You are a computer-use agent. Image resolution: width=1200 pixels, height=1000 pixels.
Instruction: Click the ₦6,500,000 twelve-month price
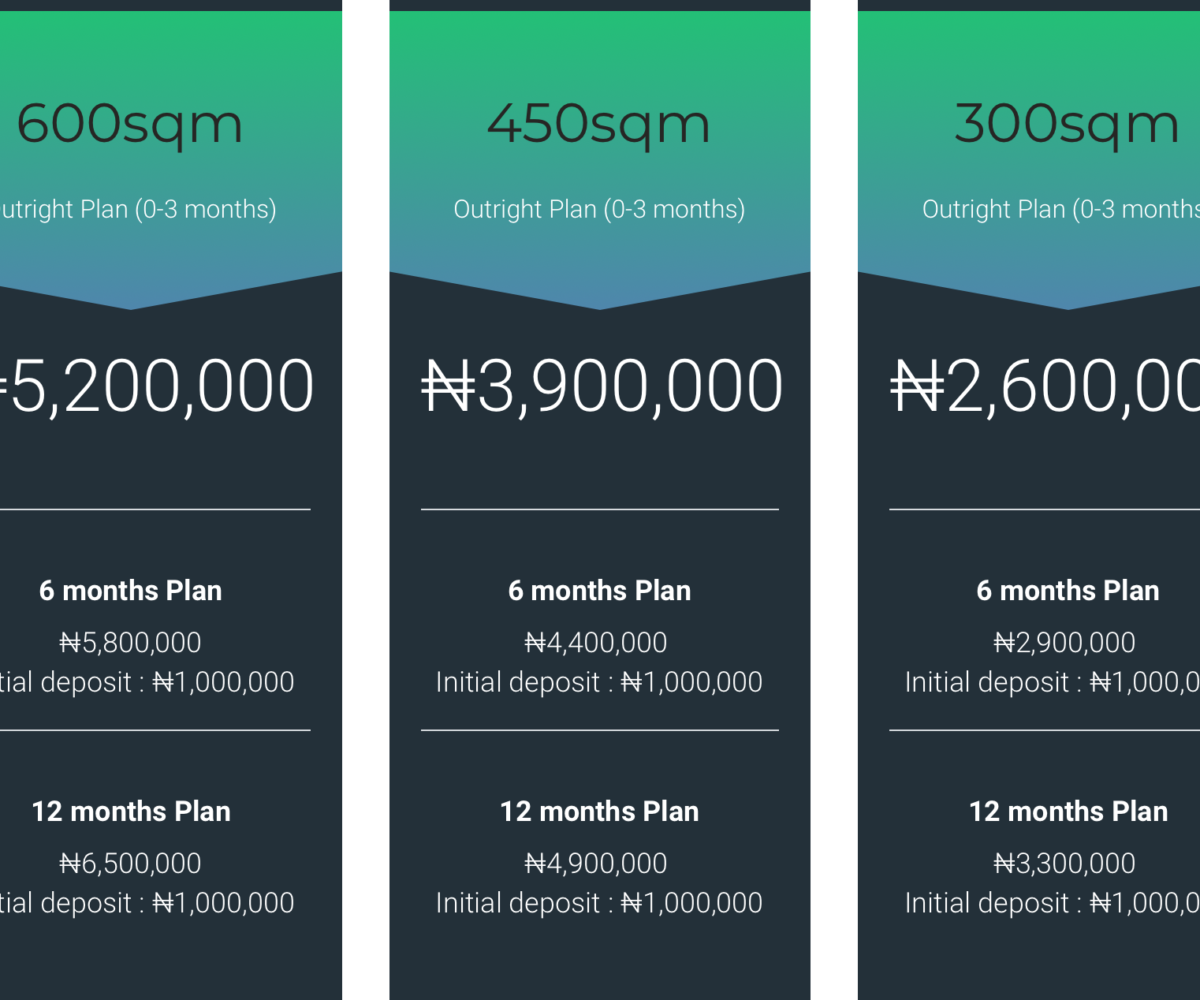point(130,864)
